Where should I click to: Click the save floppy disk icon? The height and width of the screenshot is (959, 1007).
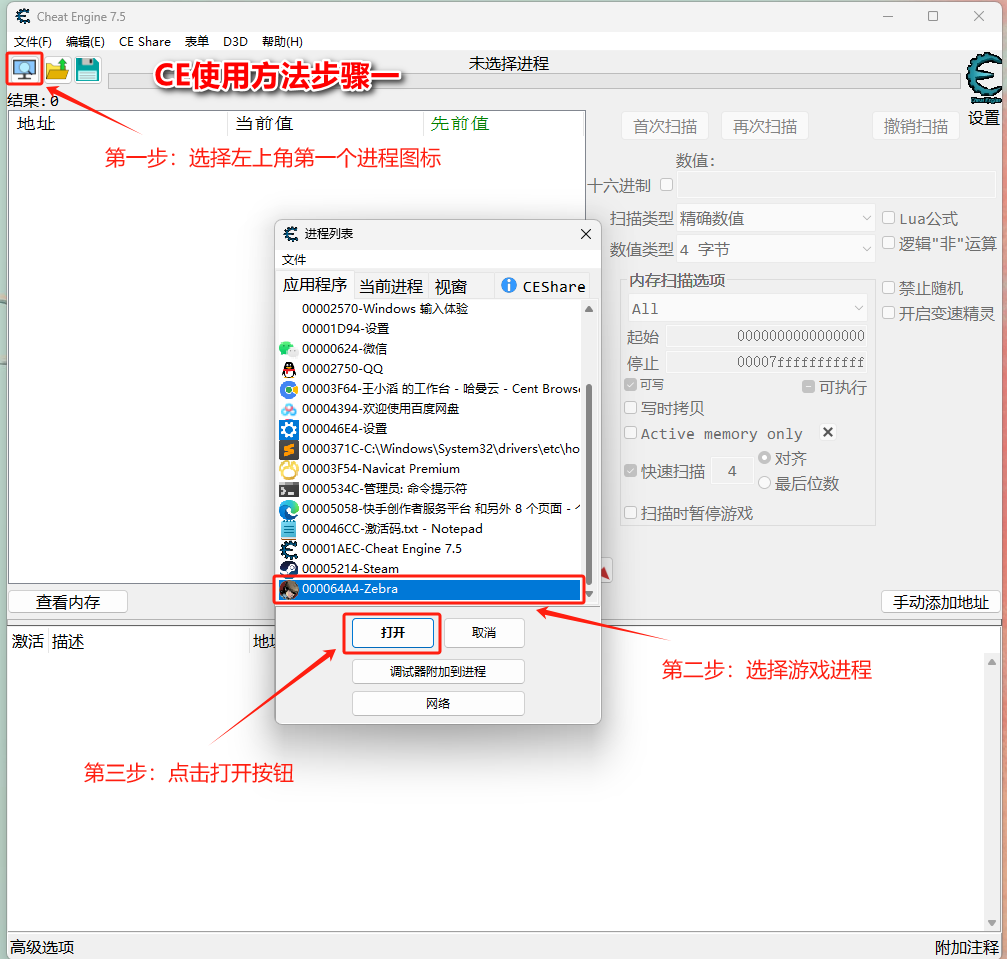click(88, 69)
